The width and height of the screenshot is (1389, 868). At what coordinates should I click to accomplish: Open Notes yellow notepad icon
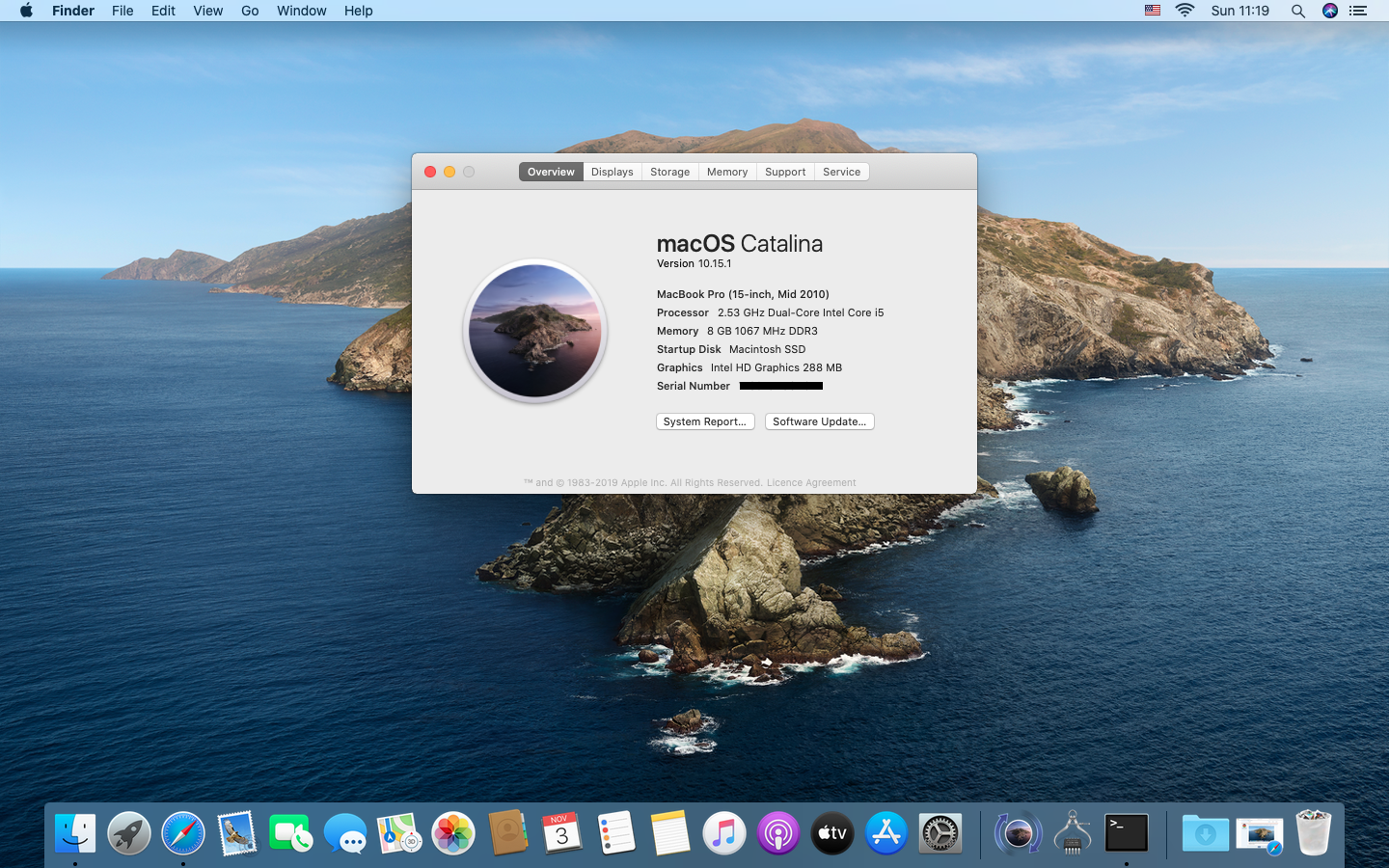[x=669, y=833]
